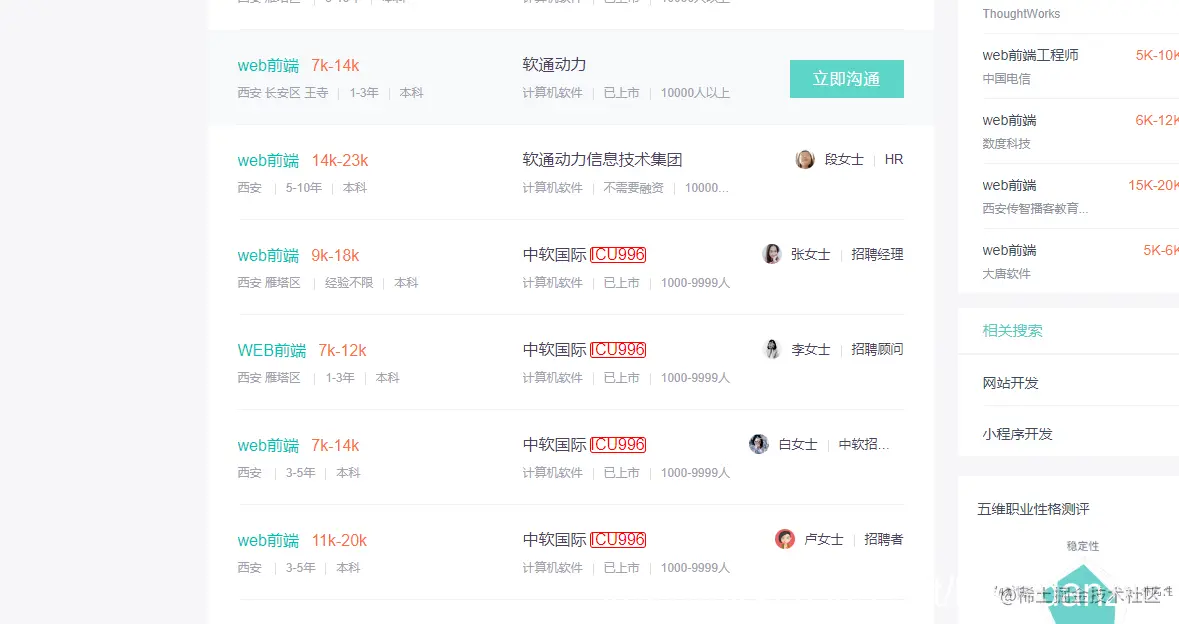Open the web前端 7k-14k 软通动力 job

(268, 65)
